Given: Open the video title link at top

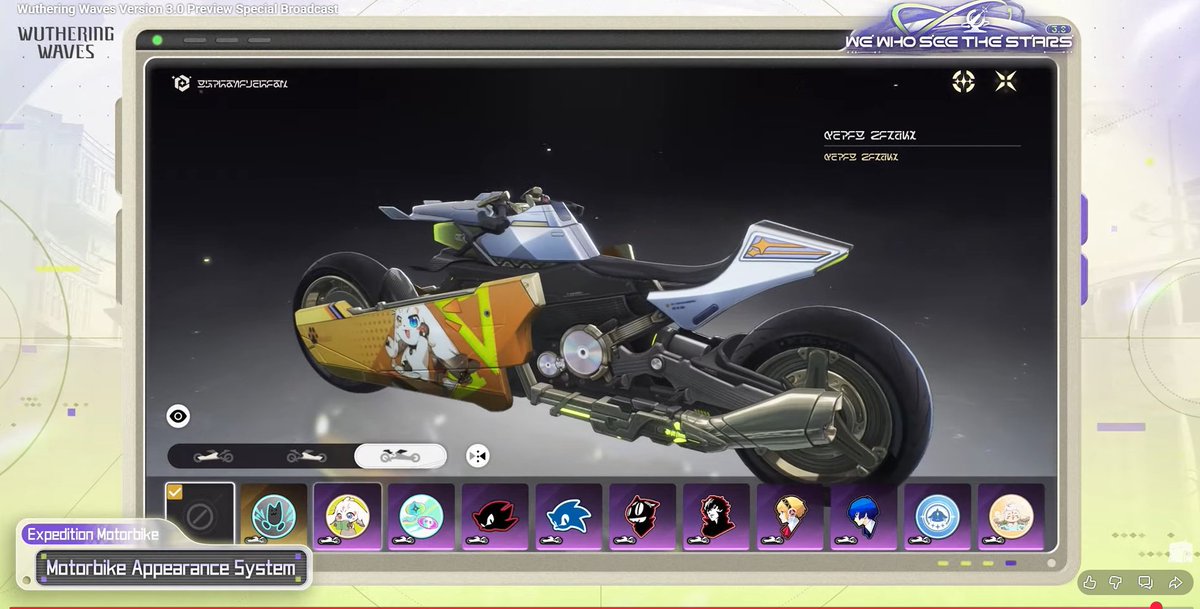Looking at the screenshot, I should (x=177, y=9).
